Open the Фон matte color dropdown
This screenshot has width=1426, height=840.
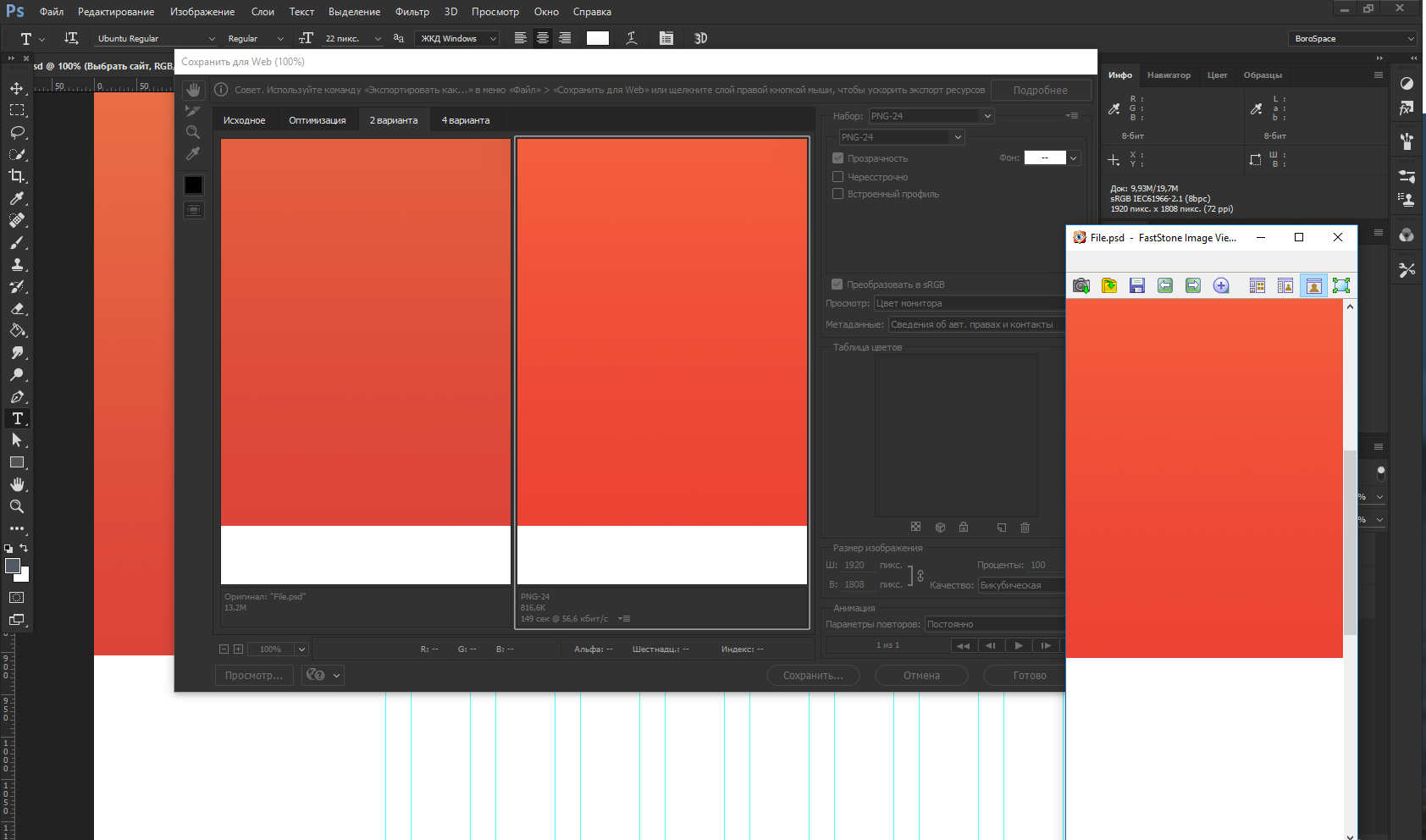click(x=1074, y=158)
